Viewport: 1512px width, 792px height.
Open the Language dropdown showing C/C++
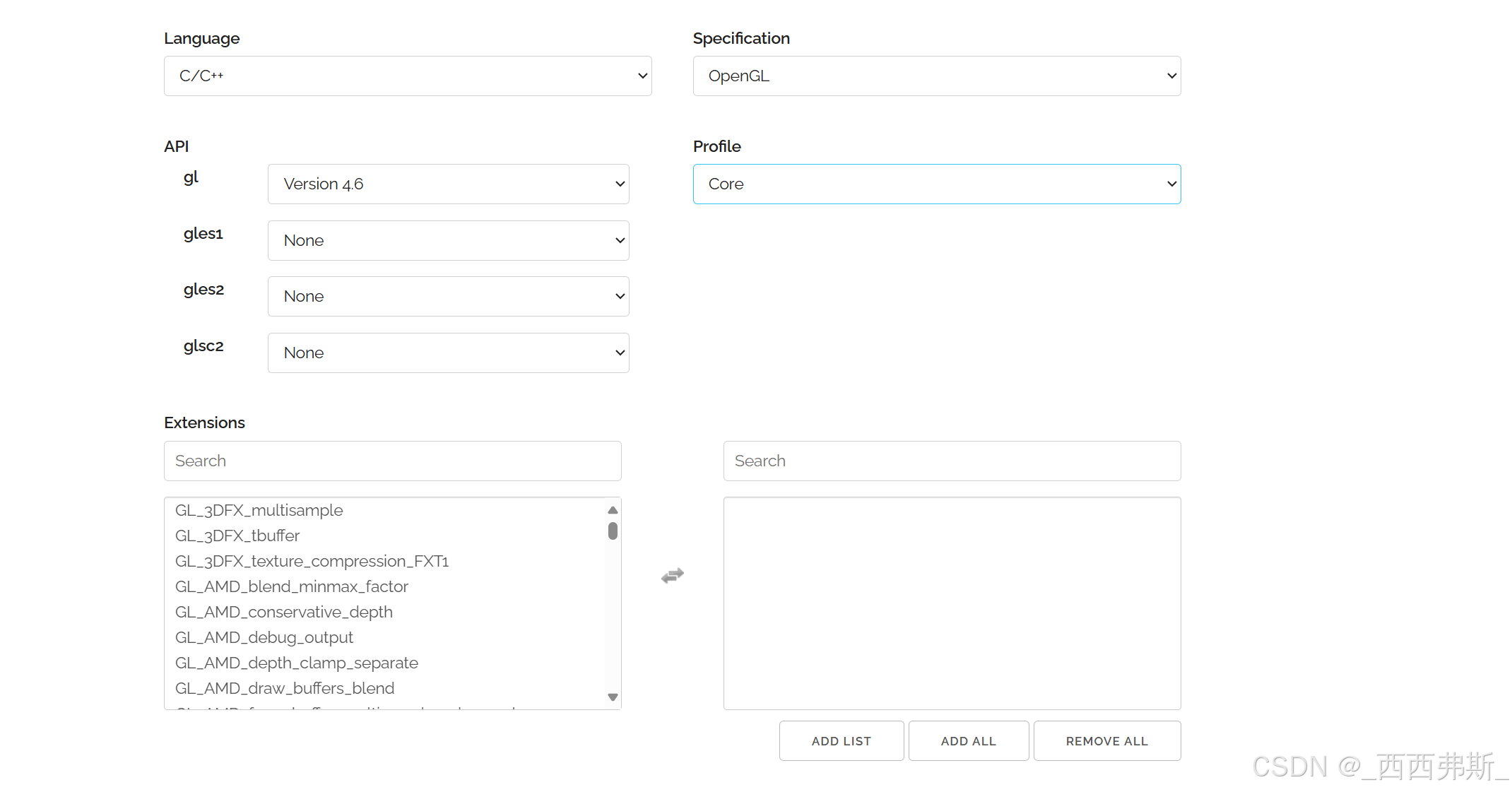pos(408,76)
